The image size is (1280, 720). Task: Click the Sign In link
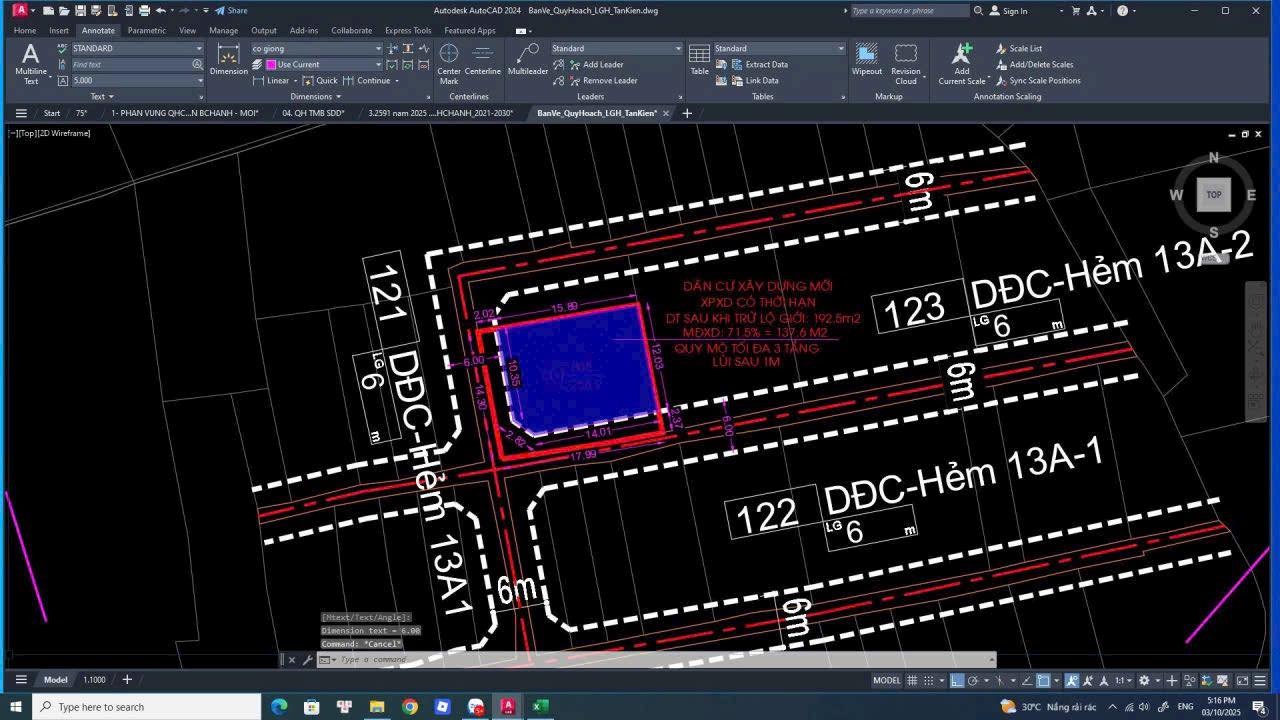(x=1014, y=11)
